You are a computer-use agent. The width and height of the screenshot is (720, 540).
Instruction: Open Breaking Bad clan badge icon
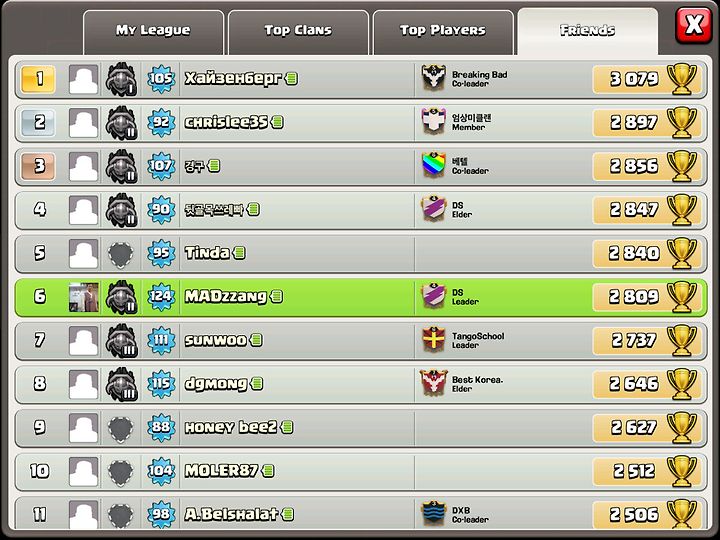(x=433, y=78)
